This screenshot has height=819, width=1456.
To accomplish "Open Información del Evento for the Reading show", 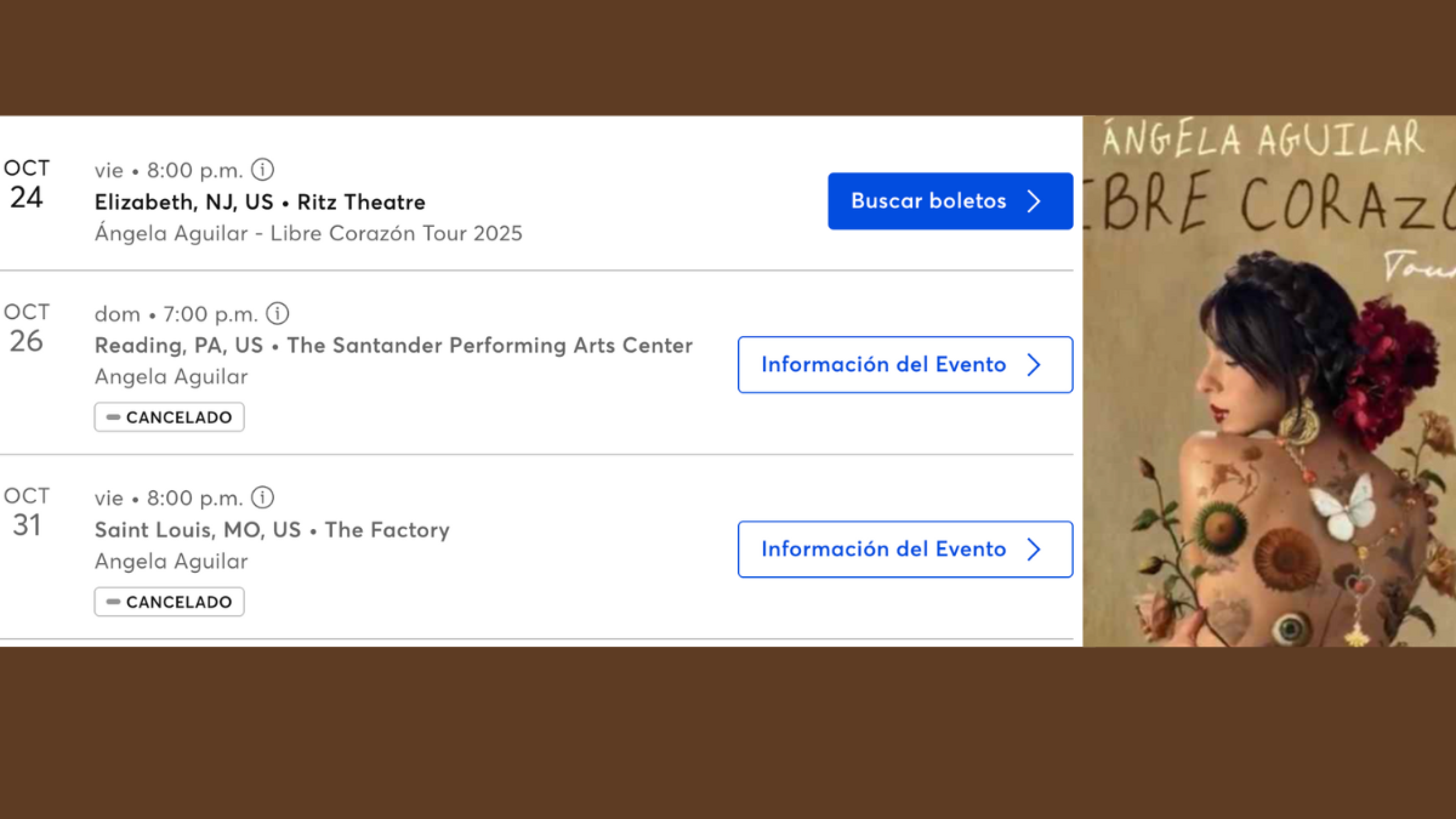I will (x=904, y=365).
